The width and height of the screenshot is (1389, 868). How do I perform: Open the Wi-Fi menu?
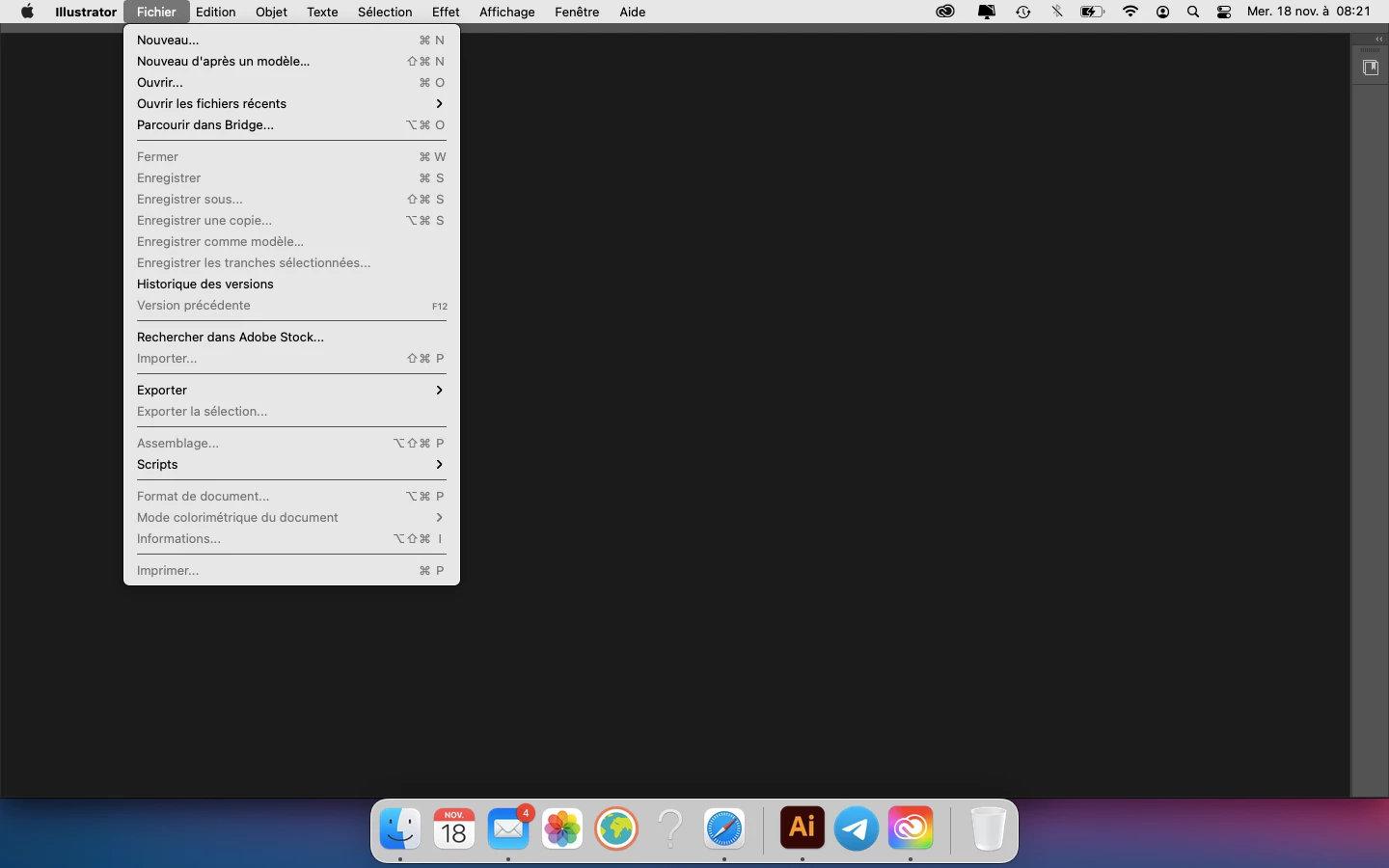coord(1130,12)
